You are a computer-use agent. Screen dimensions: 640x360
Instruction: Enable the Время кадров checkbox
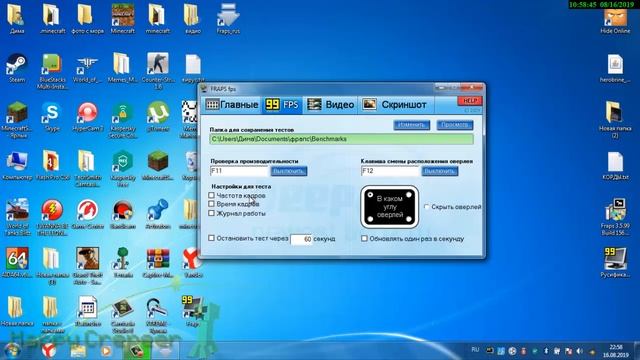(211, 204)
